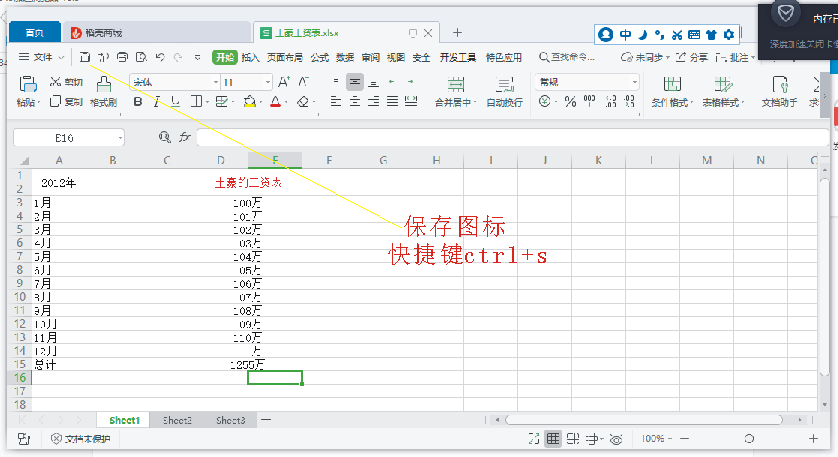Undo the last action
The width and height of the screenshot is (838, 457).
pos(160,57)
